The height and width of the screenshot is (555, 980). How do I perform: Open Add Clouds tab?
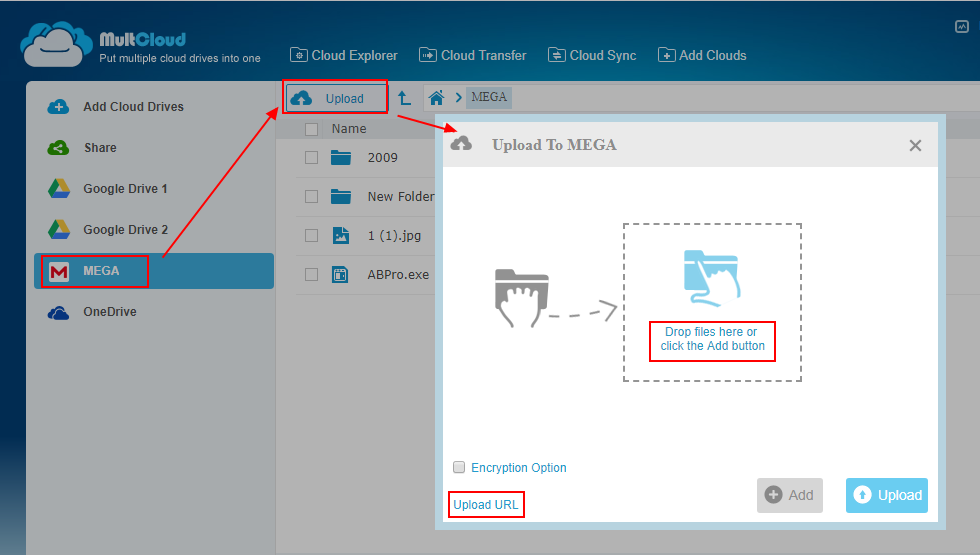pyautogui.click(x=702, y=56)
